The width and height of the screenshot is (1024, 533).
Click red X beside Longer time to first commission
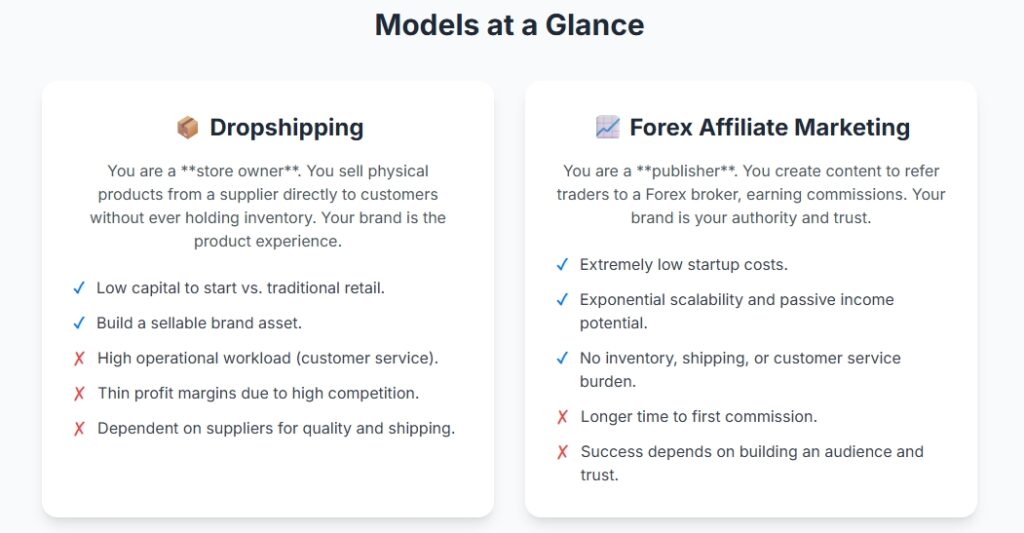(x=562, y=417)
